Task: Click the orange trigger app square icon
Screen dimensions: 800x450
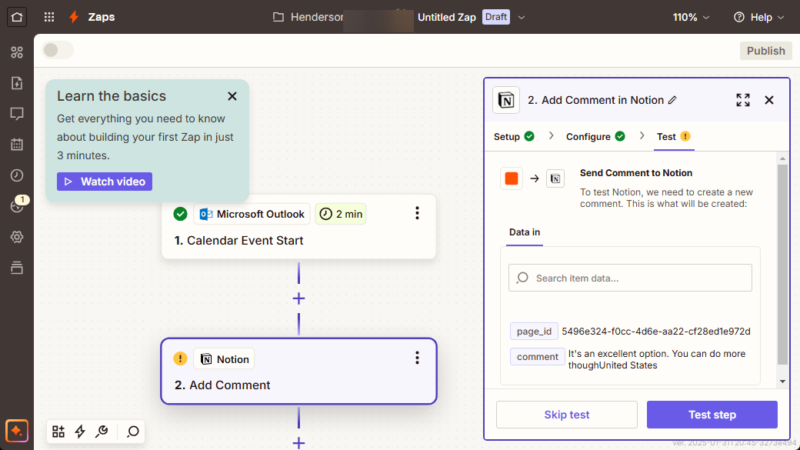Action: [511, 179]
